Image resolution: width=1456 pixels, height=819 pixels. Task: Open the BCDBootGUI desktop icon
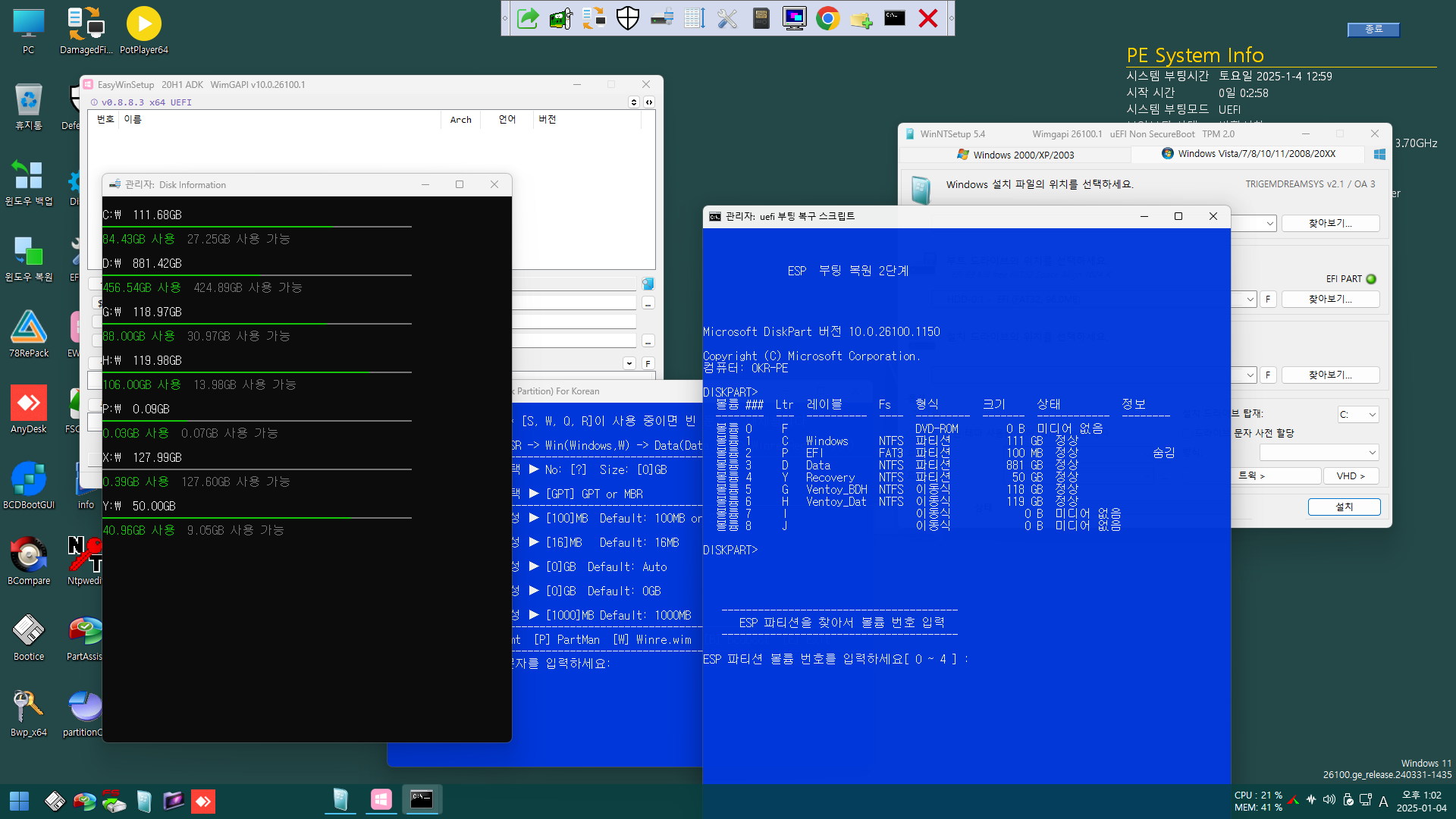click(x=29, y=485)
